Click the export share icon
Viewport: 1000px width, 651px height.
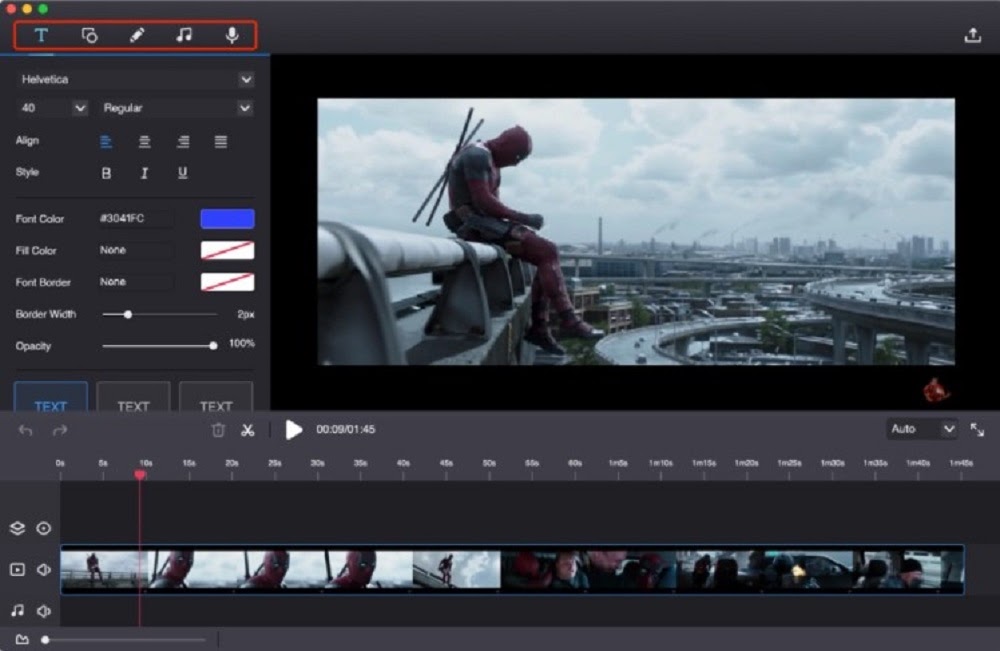pyautogui.click(x=973, y=35)
